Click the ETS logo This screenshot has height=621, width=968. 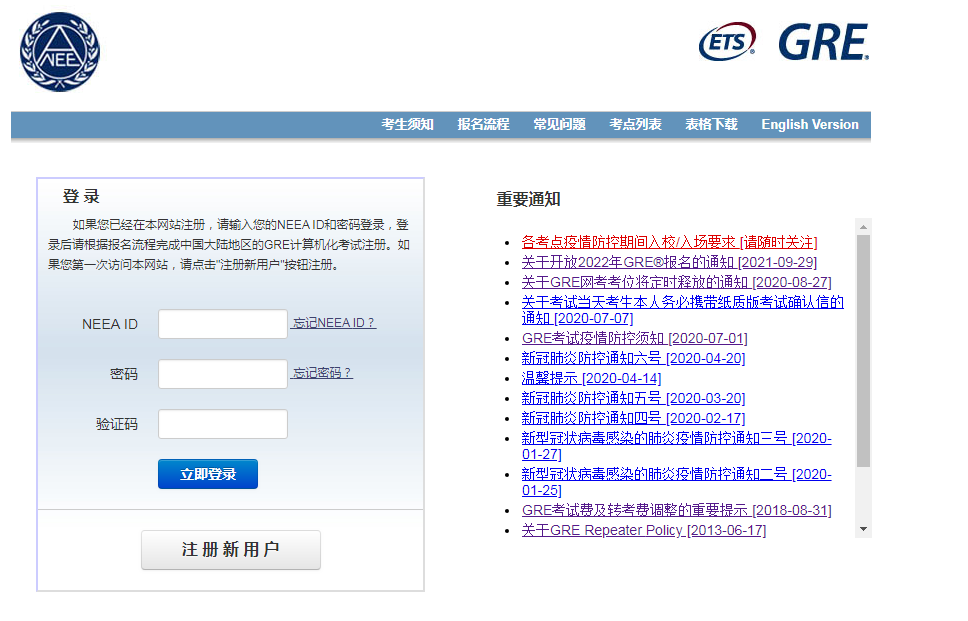[727, 42]
